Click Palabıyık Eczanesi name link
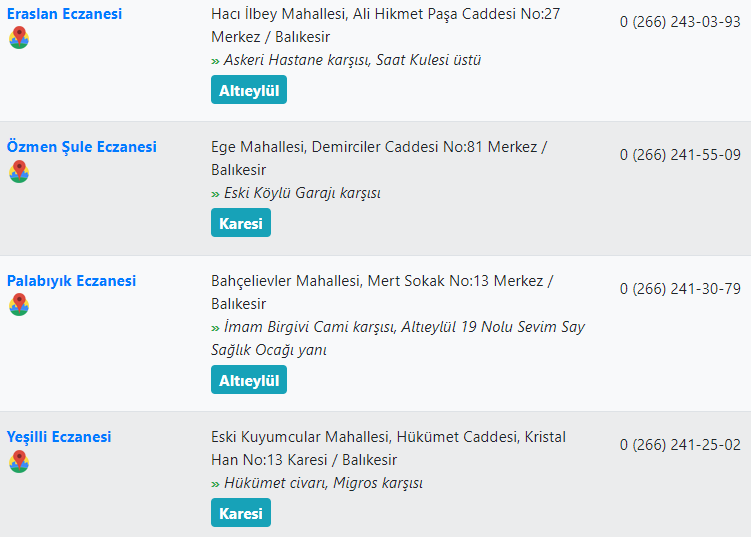Viewport: 751px width, 537px height. (71, 281)
